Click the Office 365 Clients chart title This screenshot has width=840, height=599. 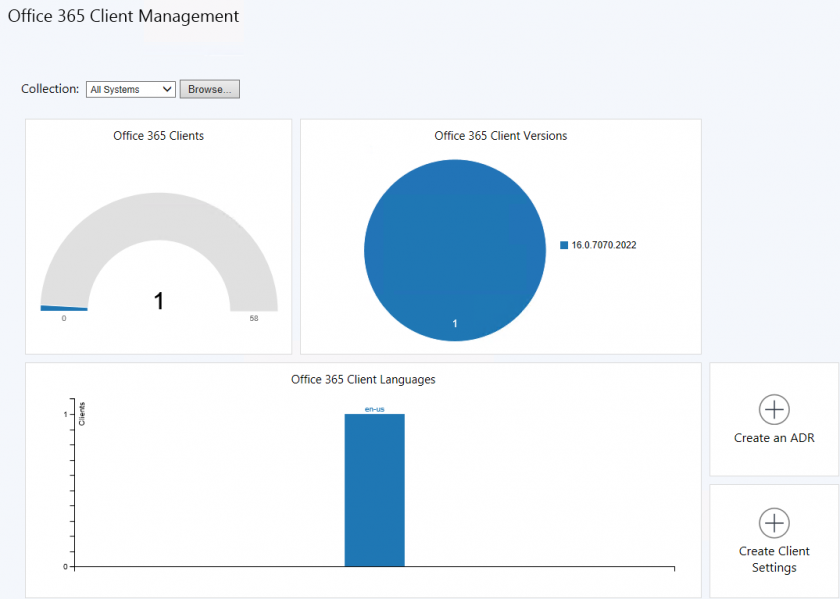click(157, 135)
